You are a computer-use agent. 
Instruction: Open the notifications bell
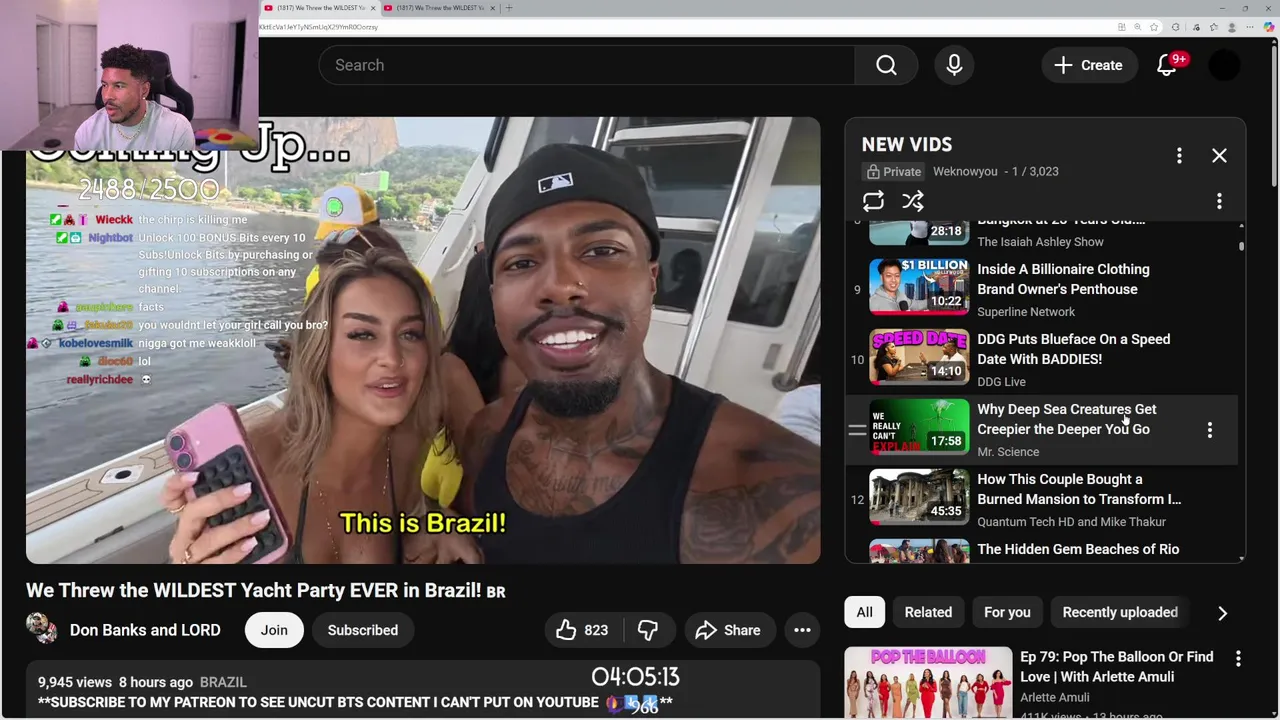pos(1167,65)
